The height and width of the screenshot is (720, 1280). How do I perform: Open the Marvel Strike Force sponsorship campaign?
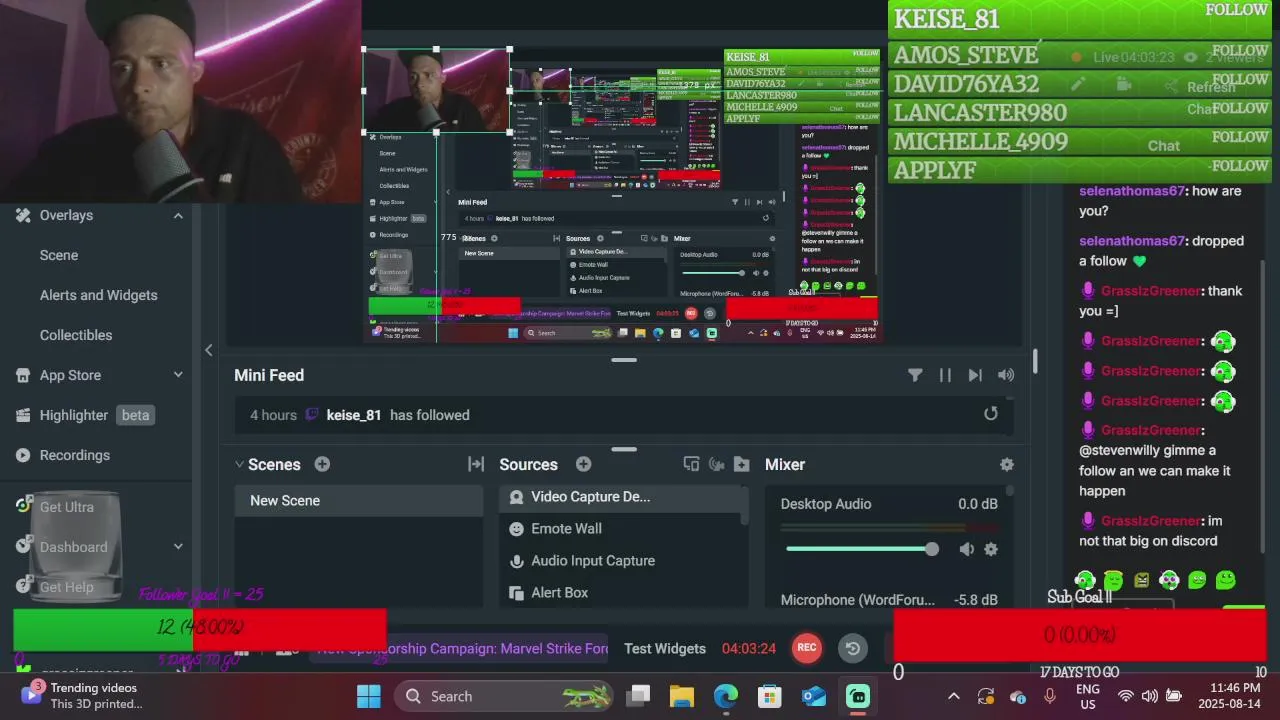(x=463, y=648)
